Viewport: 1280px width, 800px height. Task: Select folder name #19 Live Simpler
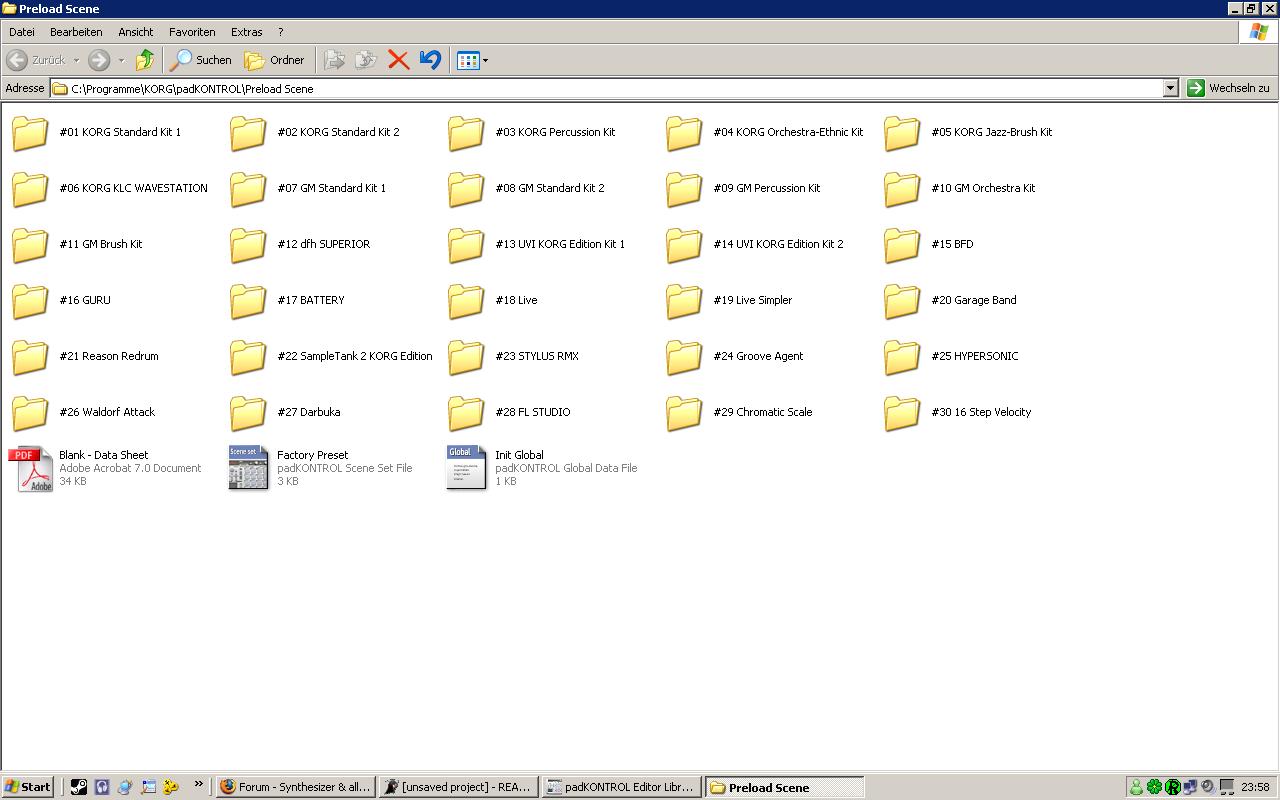click(x=753, y=300)
